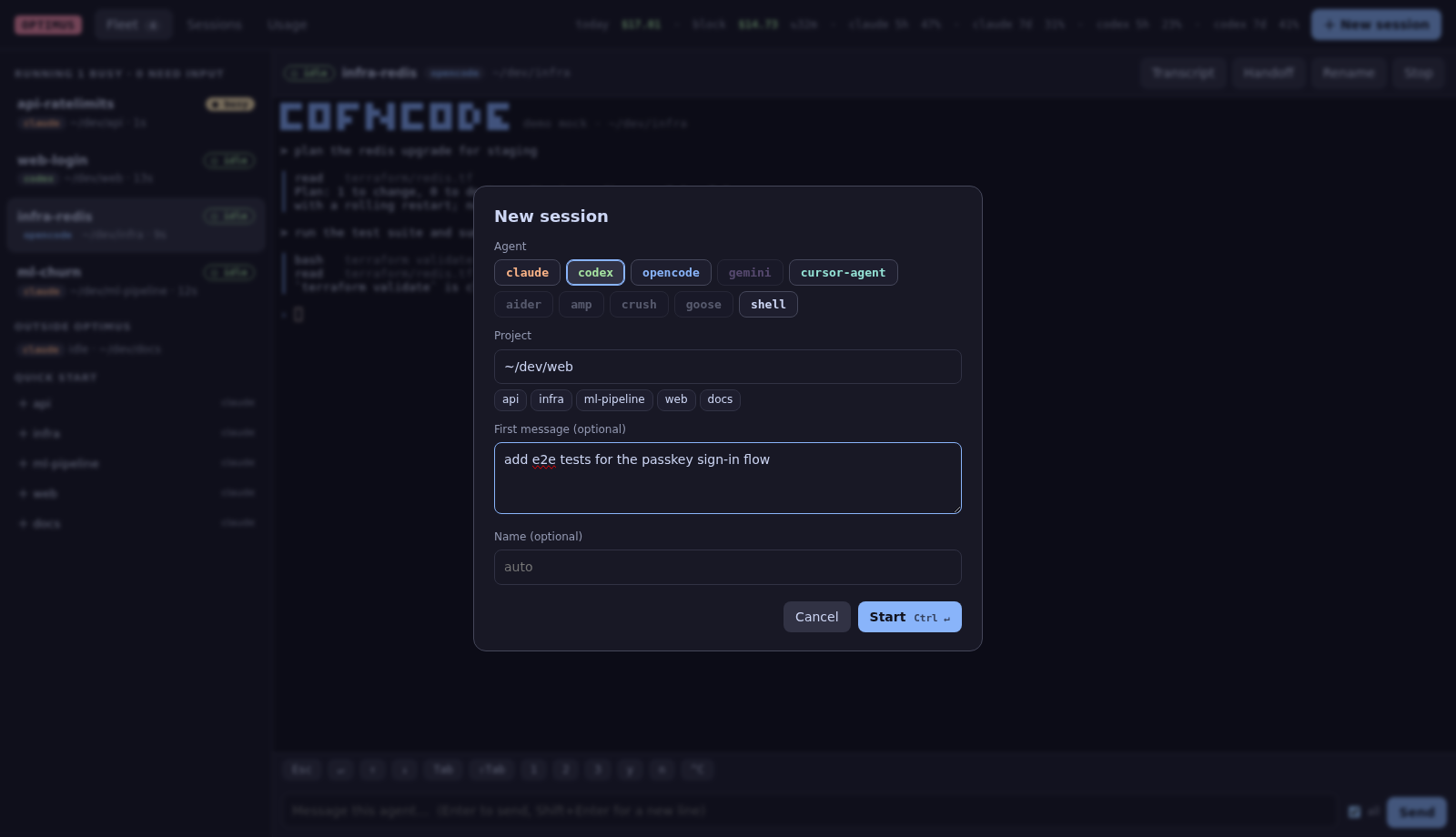Focus the First message text area
Viewport: 1456px width, 837px height.
[x=728, y=479]
